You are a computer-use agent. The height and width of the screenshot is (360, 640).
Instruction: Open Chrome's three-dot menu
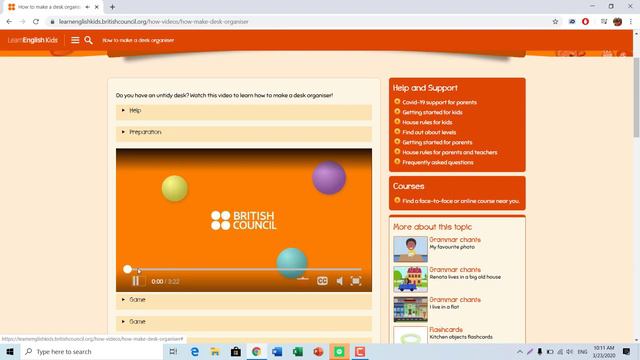pyautogui.click(x=631, y=22)
